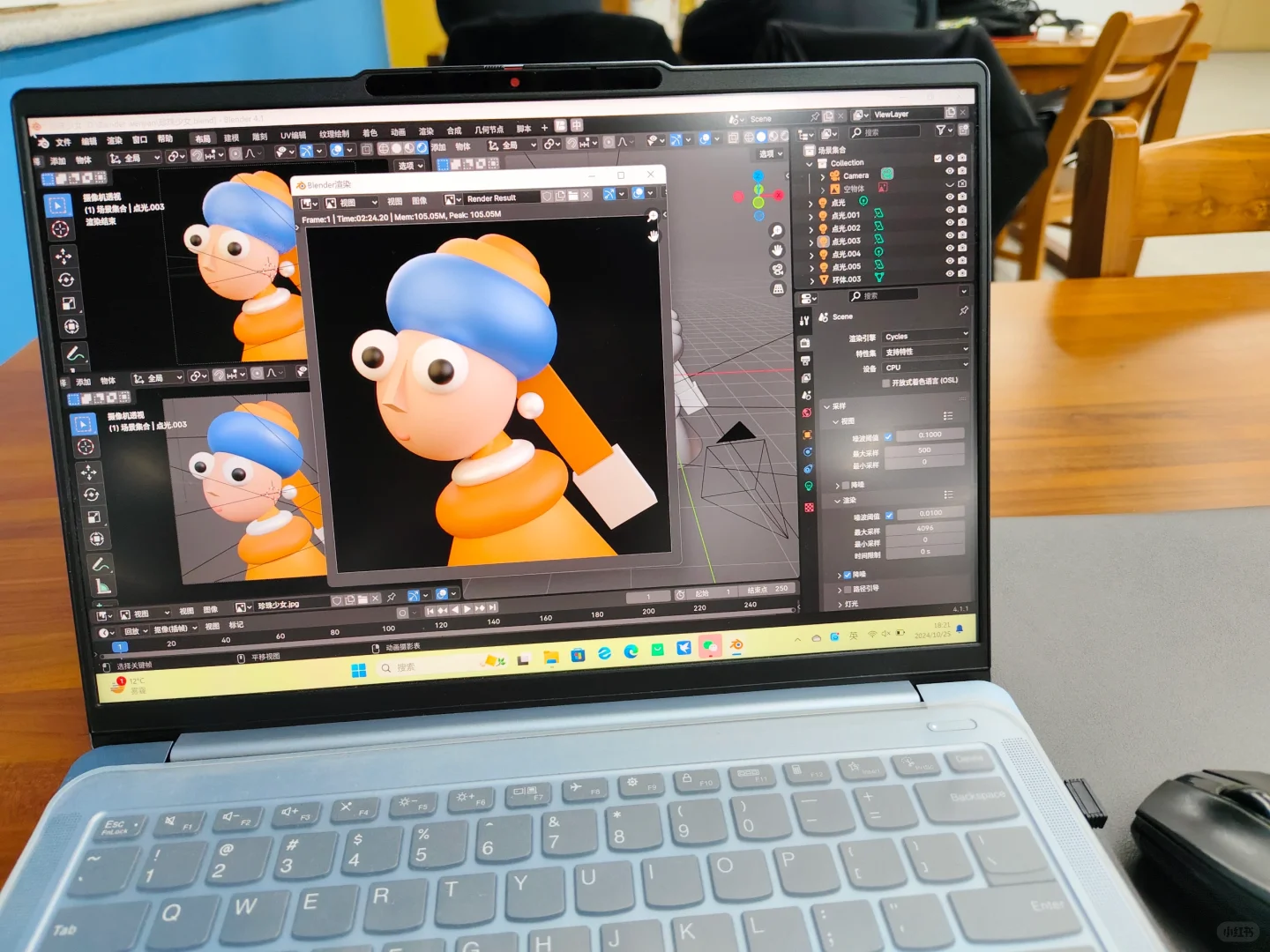This screenshot has width=1270, height=952.
Task: Enable 开放式着色语言 (OSL) checkbox
Action: pos(886,383)
